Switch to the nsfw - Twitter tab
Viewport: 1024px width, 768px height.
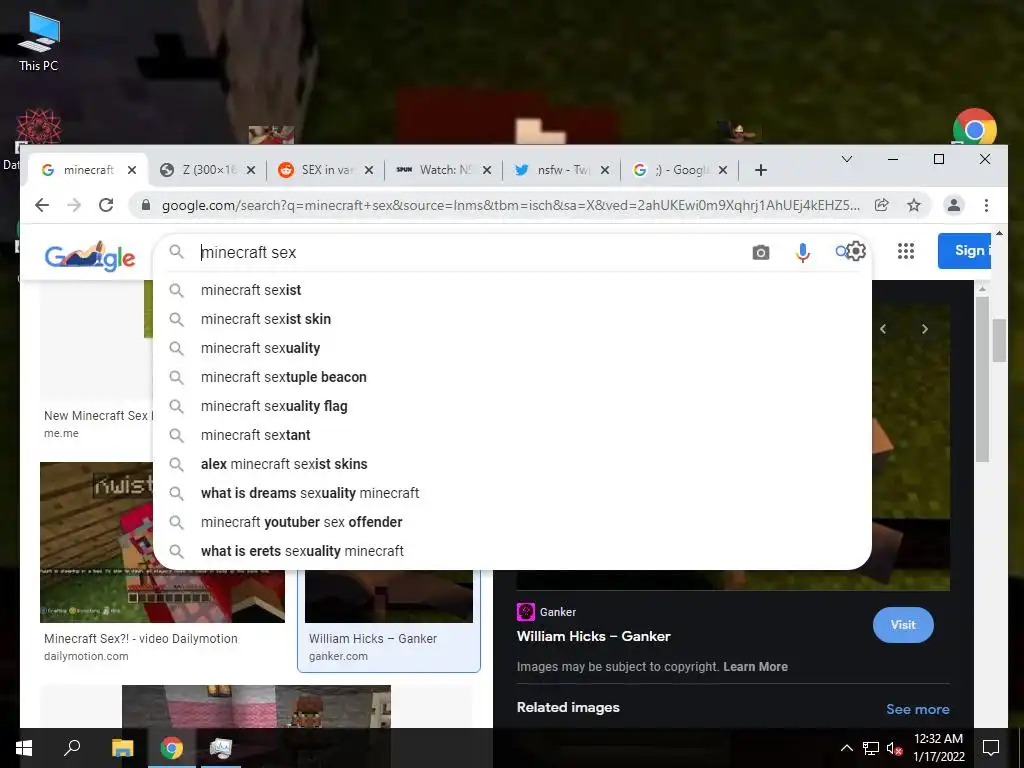pos(562,170)
